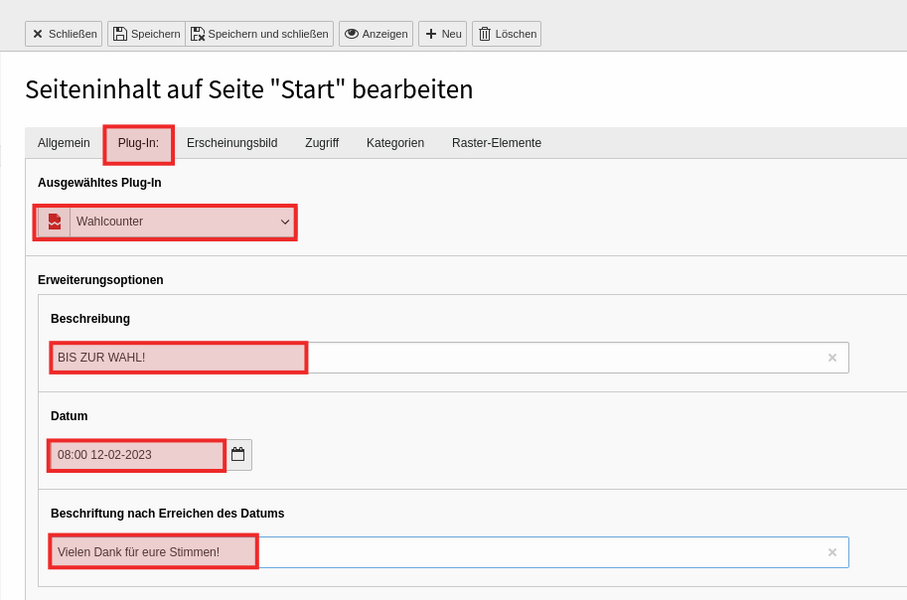Clear the Beschriftung field with X
The height and width of the screenshot is (600, 907).
click(x=832, y=552)
